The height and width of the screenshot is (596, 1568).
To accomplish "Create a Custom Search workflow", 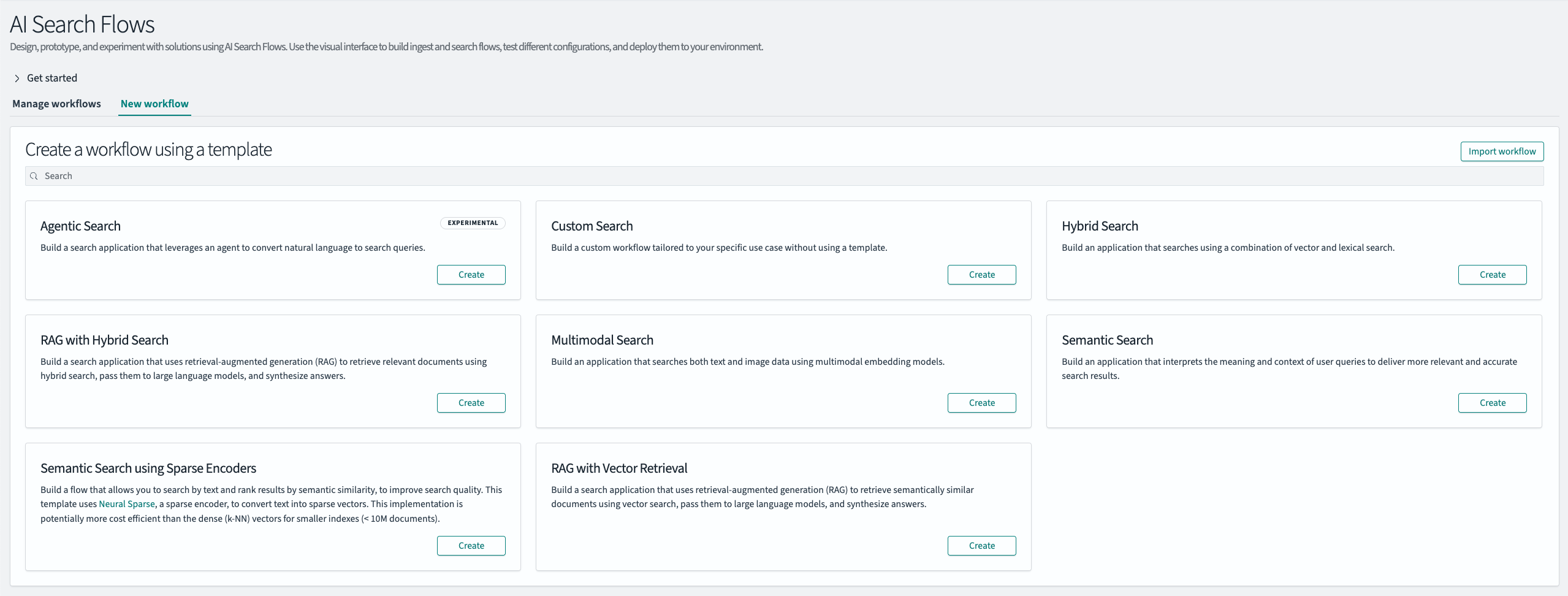I will point(981,274).
